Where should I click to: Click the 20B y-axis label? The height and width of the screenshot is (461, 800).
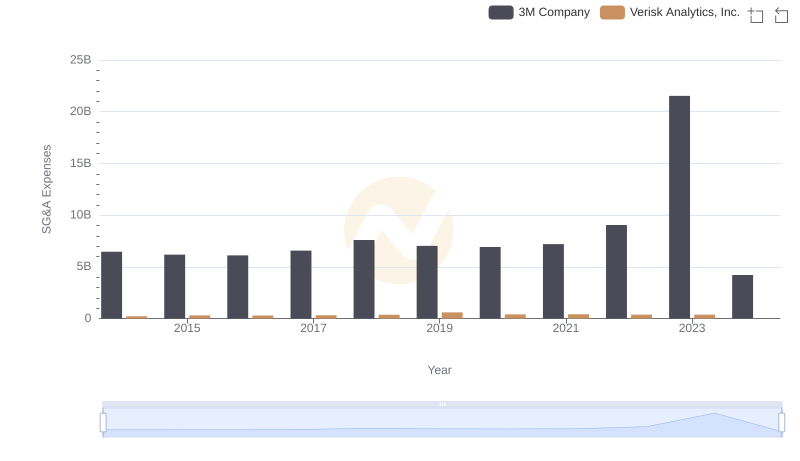click(x=81, y=111)
